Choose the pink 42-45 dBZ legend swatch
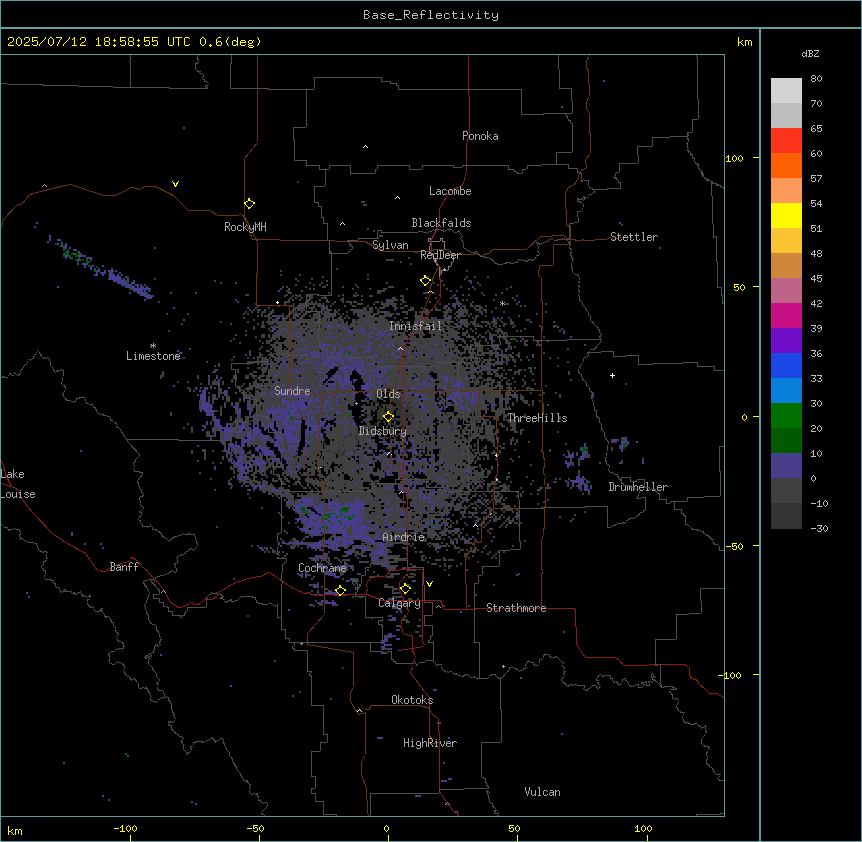862x842 pixels. point(786,291)
